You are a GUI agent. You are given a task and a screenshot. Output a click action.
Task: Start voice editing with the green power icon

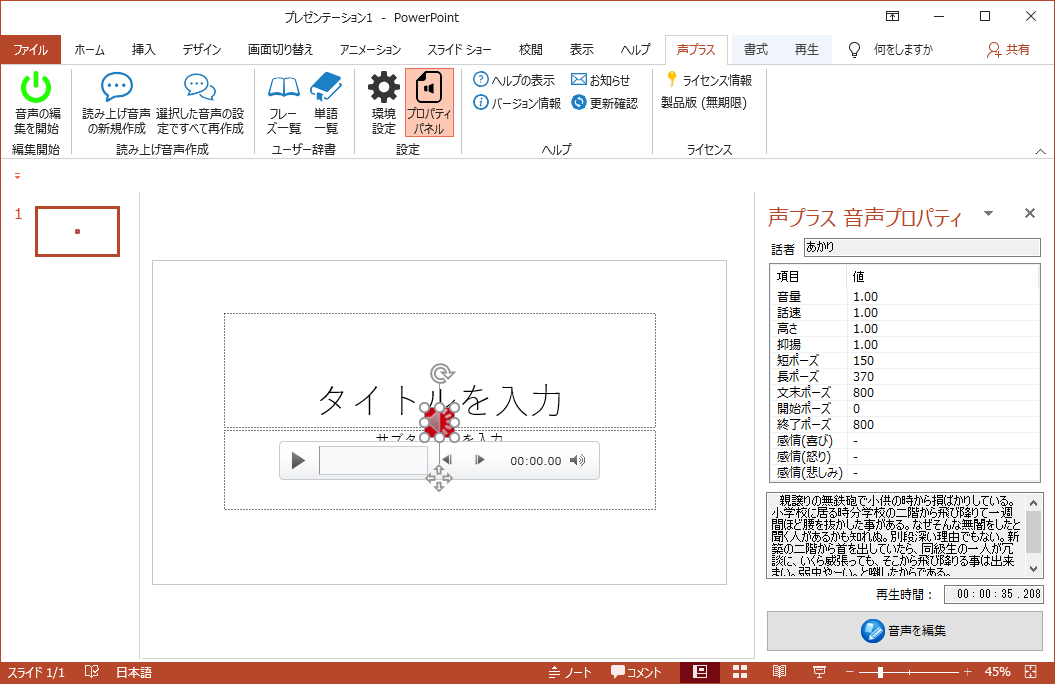[x=36, y=104]
